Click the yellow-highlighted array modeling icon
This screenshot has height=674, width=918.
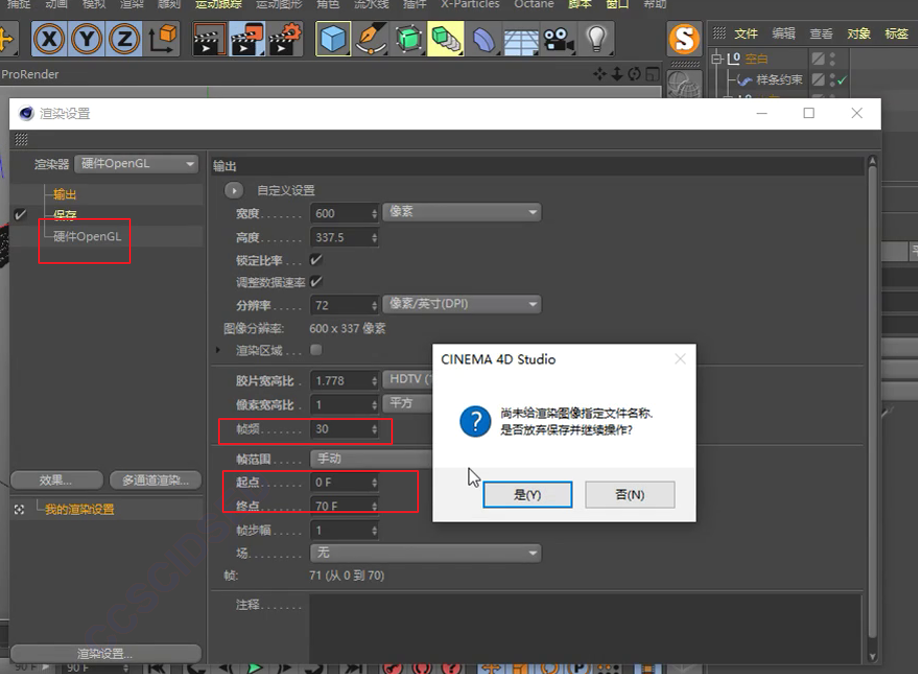(446, 39)
